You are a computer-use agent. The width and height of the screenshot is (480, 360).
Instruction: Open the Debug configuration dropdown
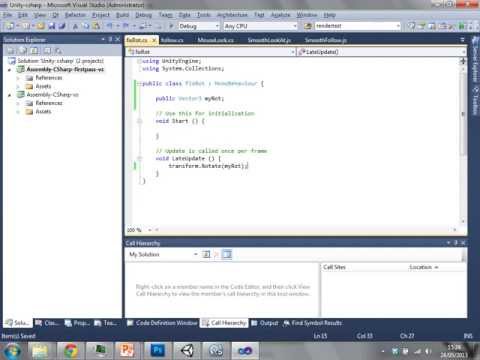217,26
